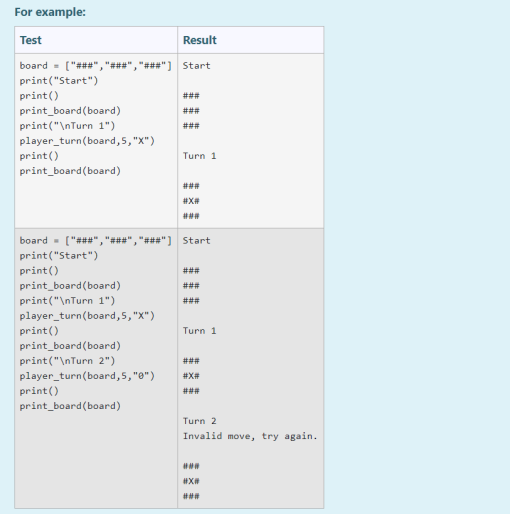Select the "Invalid move, try again." message
This screenshot has height=514, width=510.
pos(250,436)
